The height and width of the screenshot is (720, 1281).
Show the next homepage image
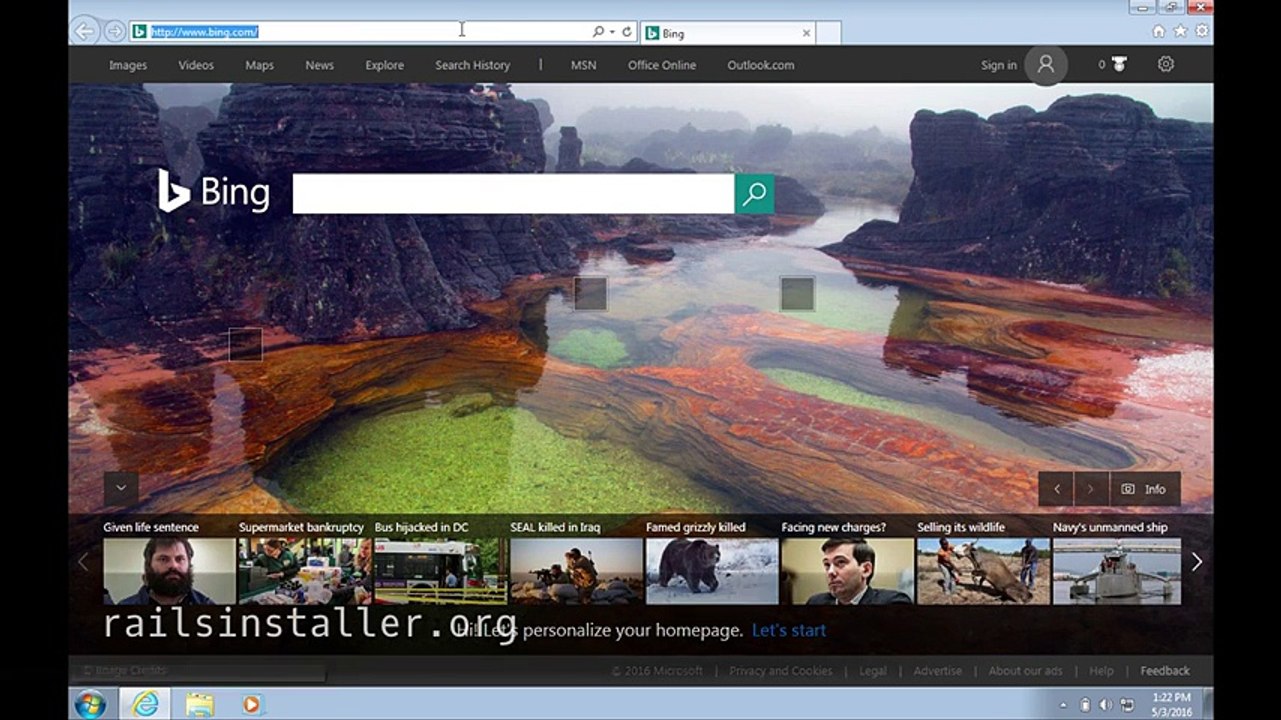[1091, 489]
